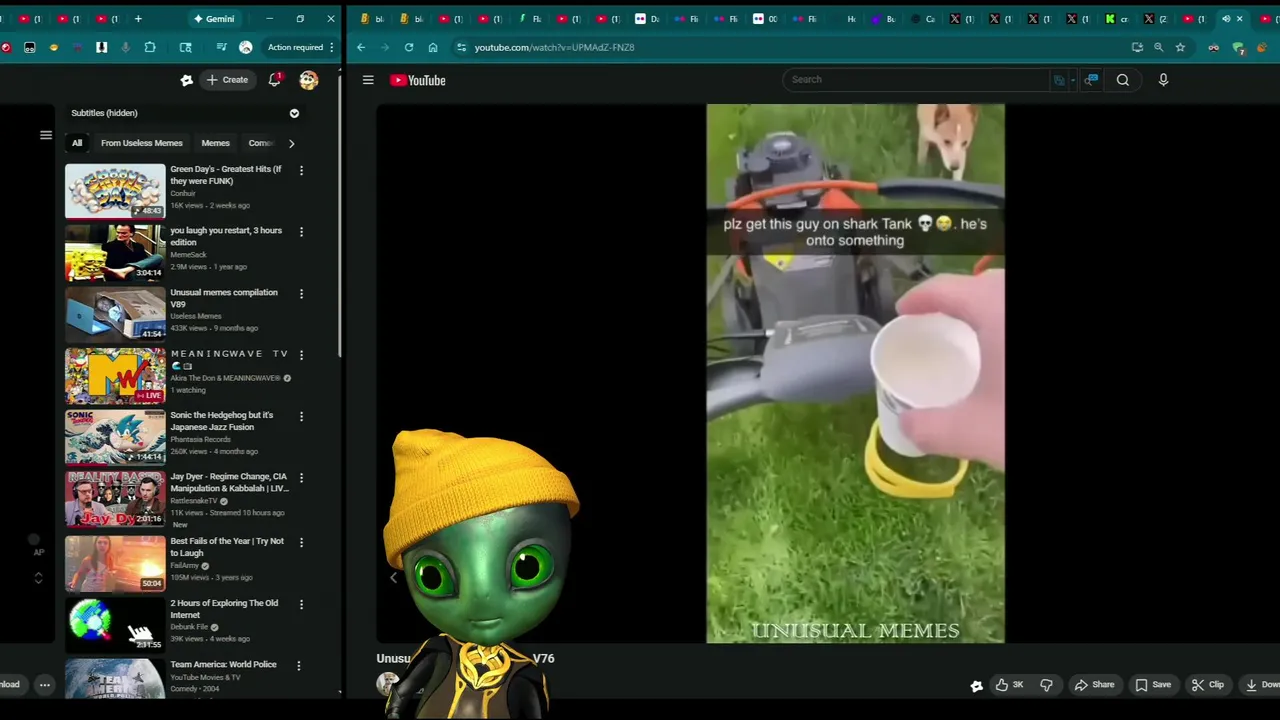View site information icon in address bar
Viewport: 1280px width, 720px height.
click(x=460, y=47)
